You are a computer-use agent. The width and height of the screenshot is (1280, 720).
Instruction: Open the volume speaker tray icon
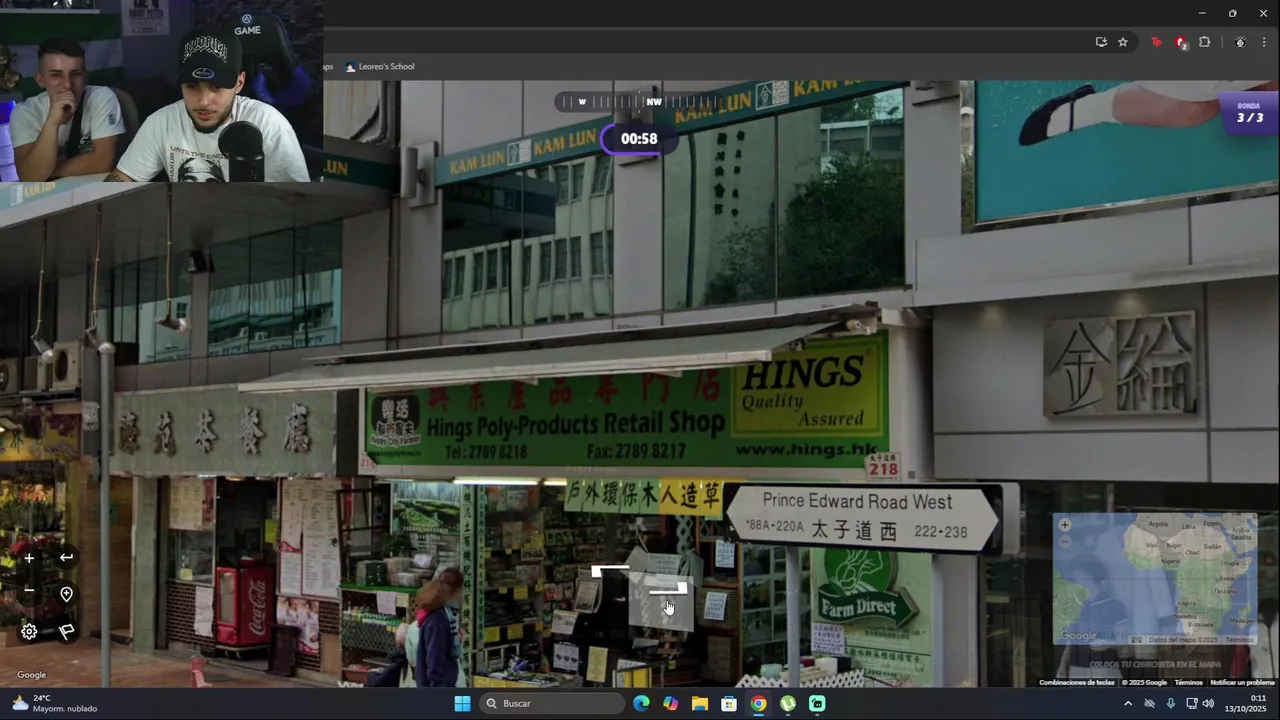pos(1209,704)
